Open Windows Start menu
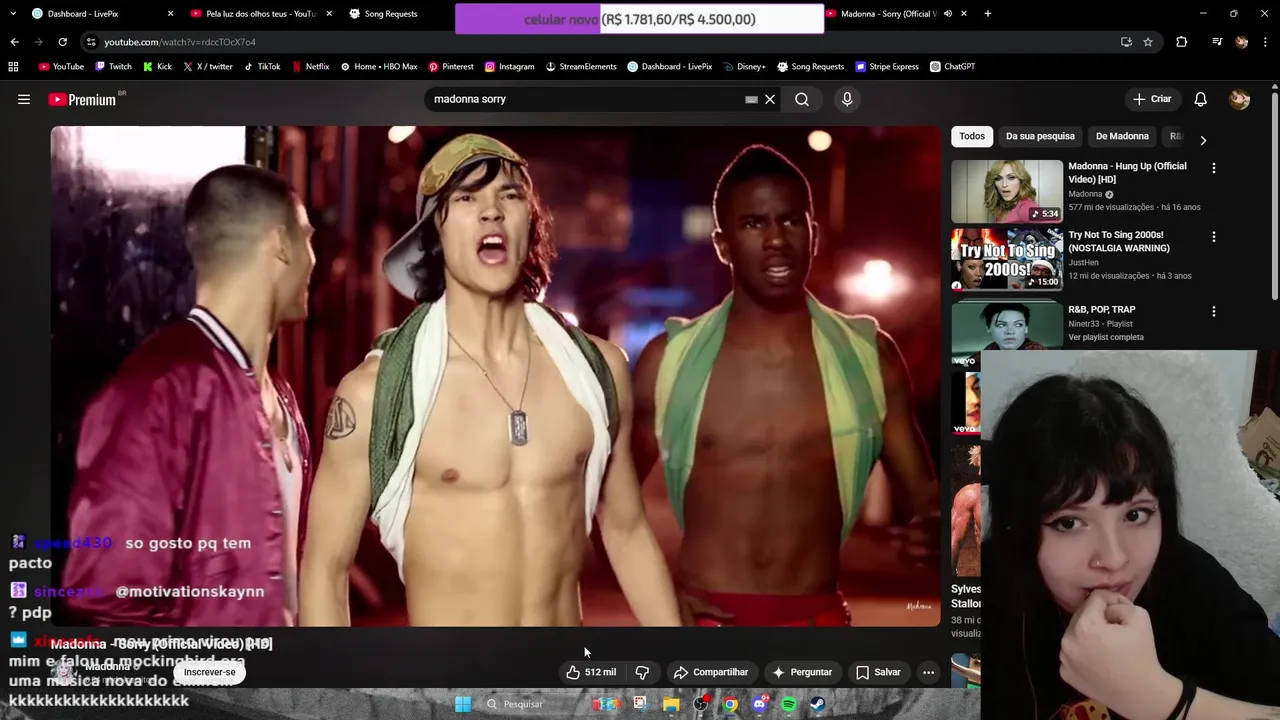The height and width of the screenshot is (720, 1280). (463, 704)
